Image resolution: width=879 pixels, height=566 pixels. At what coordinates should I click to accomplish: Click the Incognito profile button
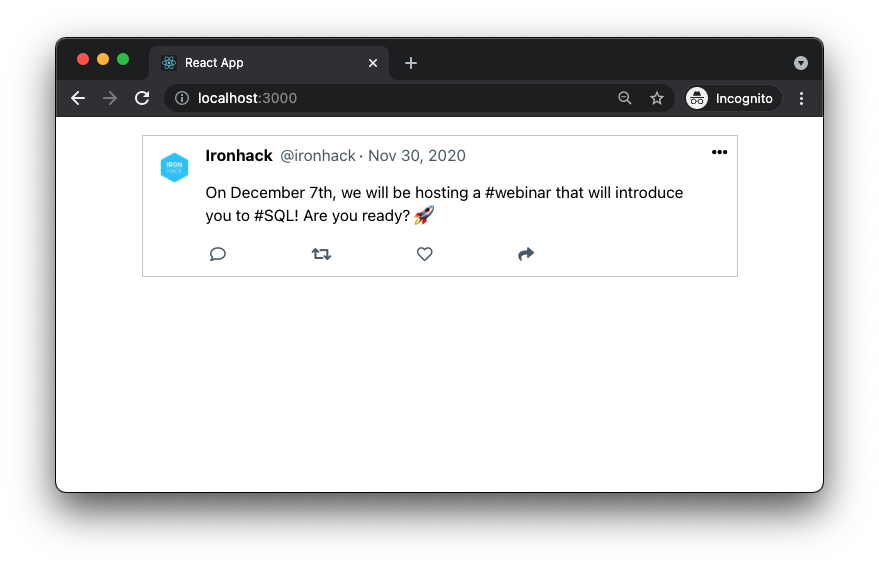point(732,98)
